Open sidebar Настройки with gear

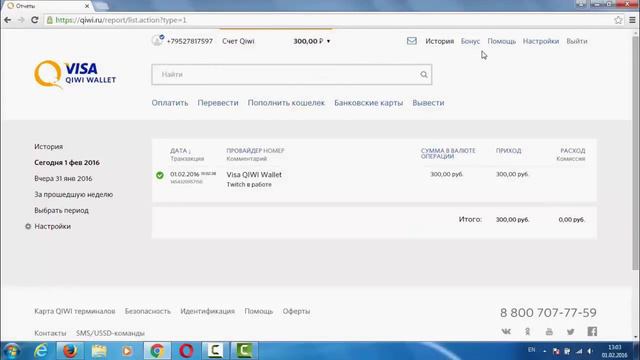tap(48, 226)
